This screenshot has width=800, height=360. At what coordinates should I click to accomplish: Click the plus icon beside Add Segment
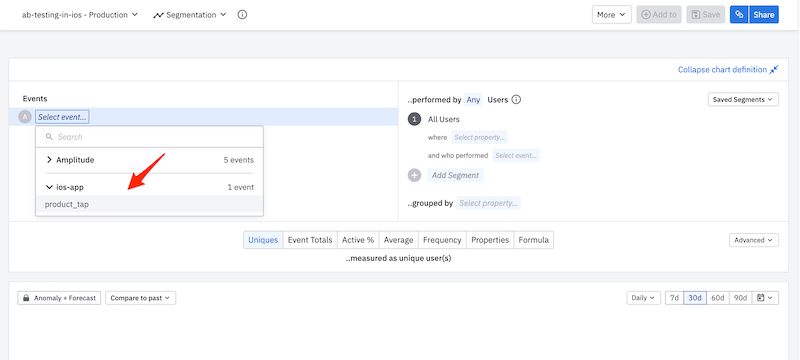pos(415,175)
